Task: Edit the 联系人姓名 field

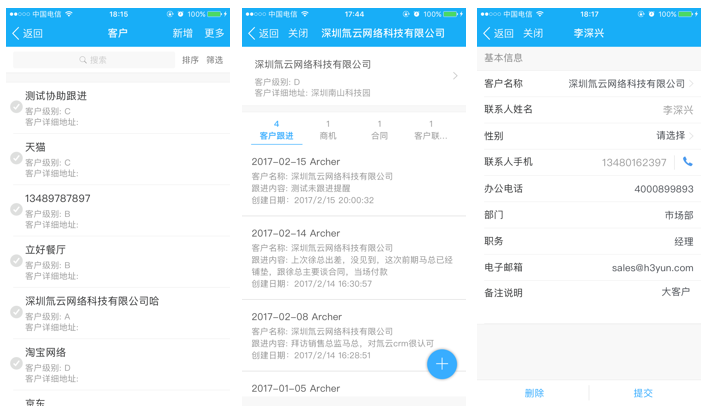Action: pos(589,109)
